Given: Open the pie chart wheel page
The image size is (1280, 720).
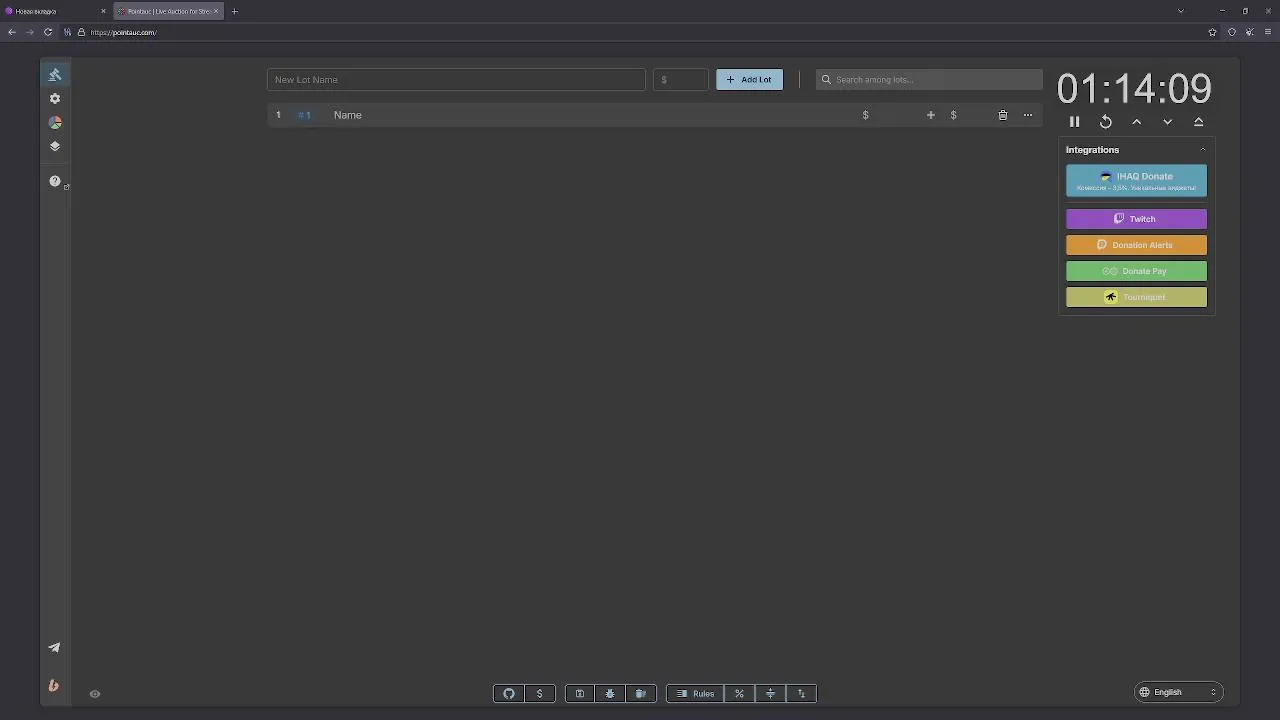Looking at the screenshot, I should (55, 122).
